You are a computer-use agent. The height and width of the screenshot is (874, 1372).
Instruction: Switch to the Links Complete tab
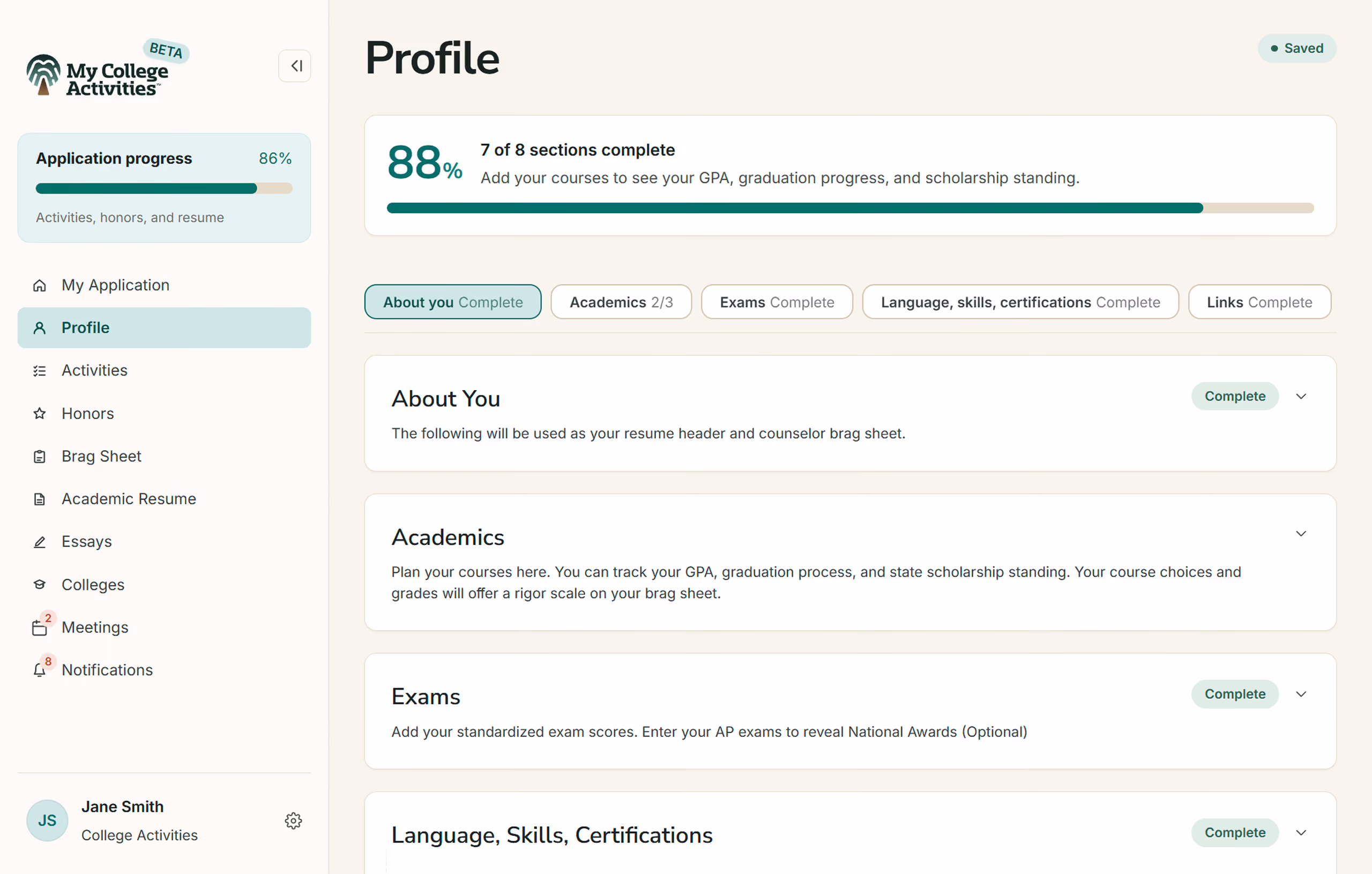pos(1259,302)
